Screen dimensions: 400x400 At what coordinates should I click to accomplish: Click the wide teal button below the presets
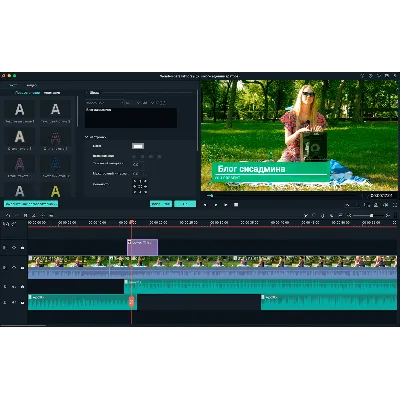(31, 203)
